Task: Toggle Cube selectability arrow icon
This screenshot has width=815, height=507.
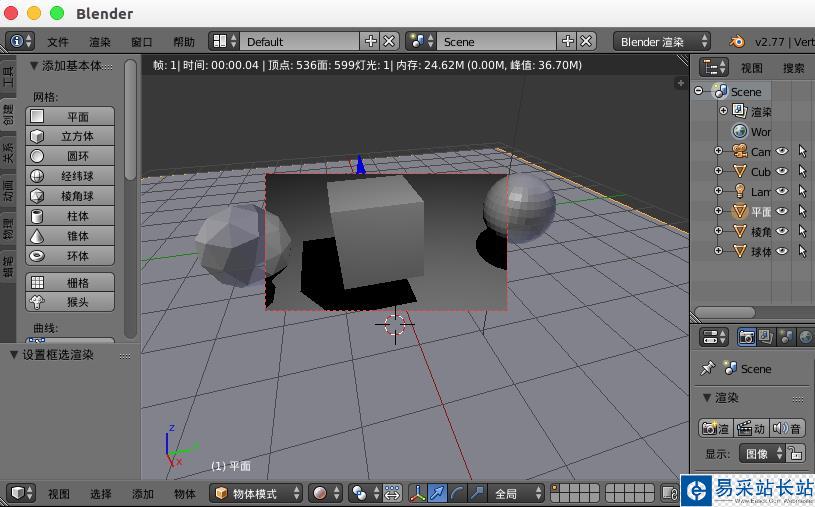Action: click(803, 171)
